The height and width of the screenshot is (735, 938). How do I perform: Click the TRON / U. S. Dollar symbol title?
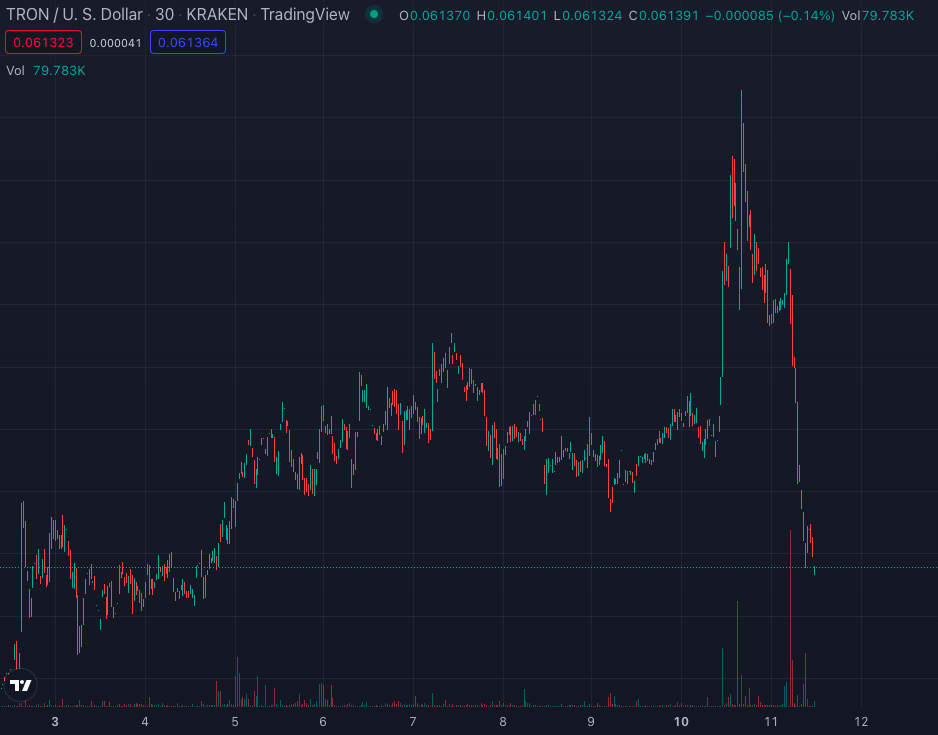(75, 15)
